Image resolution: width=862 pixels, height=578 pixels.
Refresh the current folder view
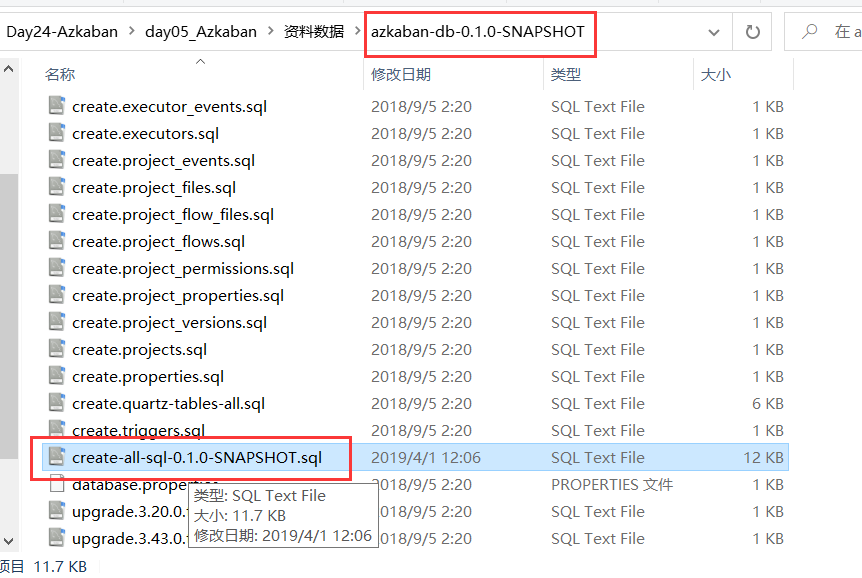(753, 32)
